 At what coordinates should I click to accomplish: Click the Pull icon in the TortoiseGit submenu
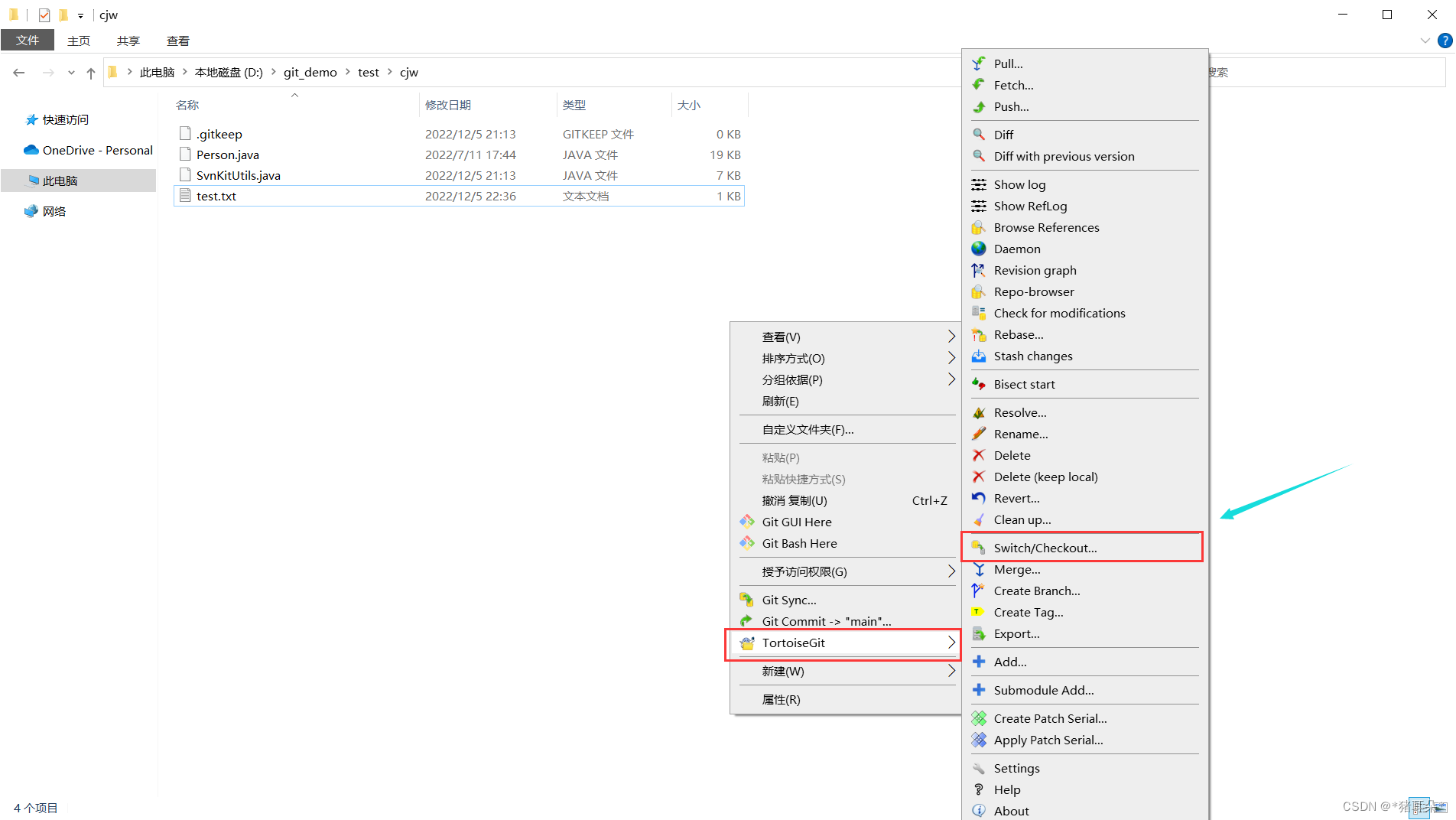click(979, 63)
